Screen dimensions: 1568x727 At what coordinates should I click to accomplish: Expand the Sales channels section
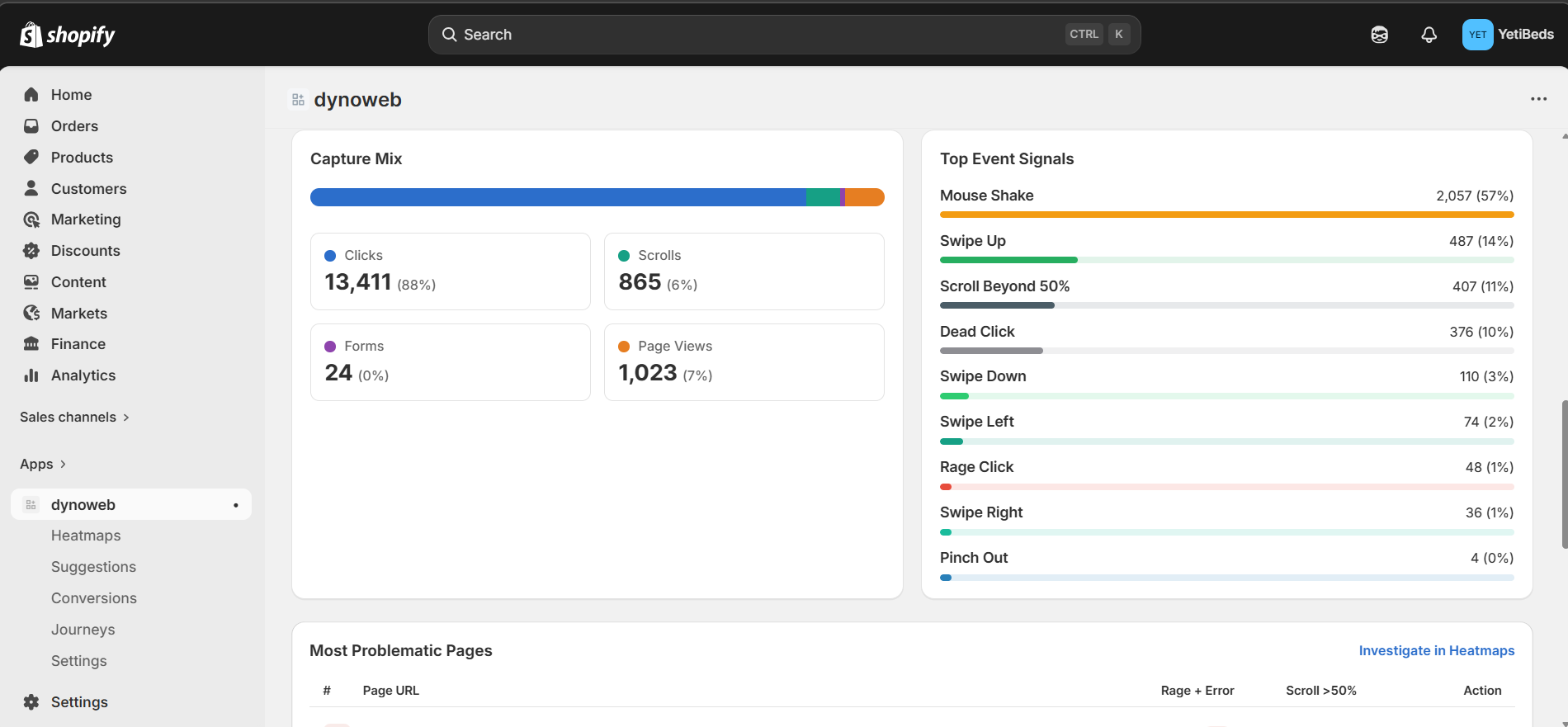coord(74,418)
